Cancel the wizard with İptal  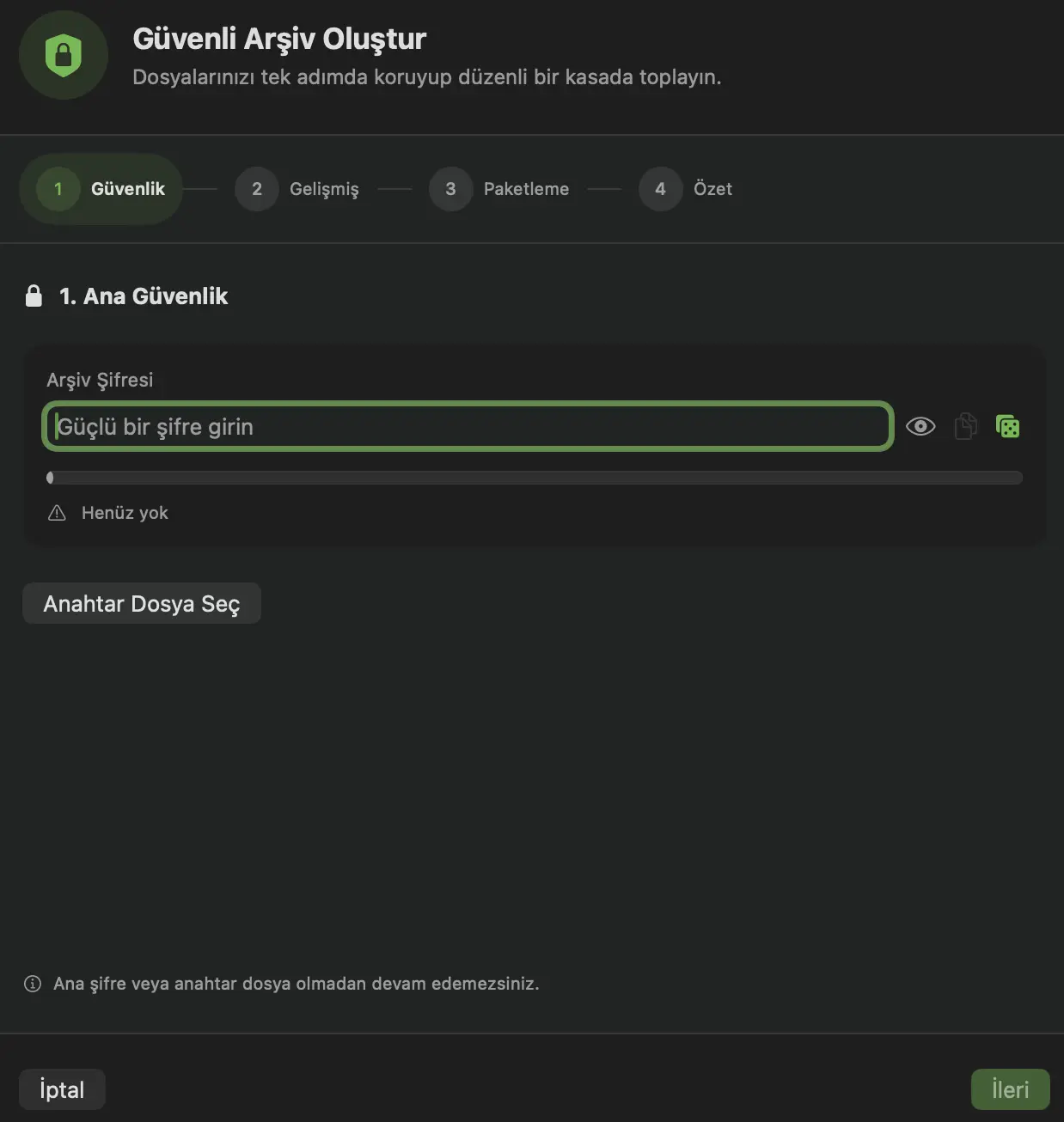pos(62,1089)
